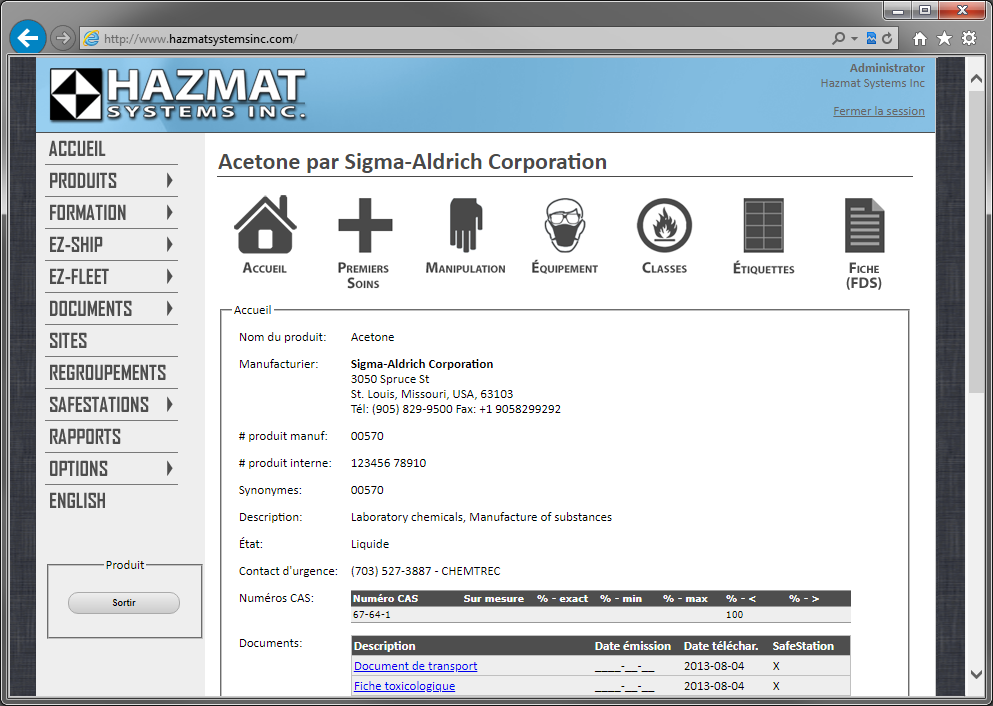
Task: Open the address bar search dropdown arrow
Action: (x=854, y=39)
